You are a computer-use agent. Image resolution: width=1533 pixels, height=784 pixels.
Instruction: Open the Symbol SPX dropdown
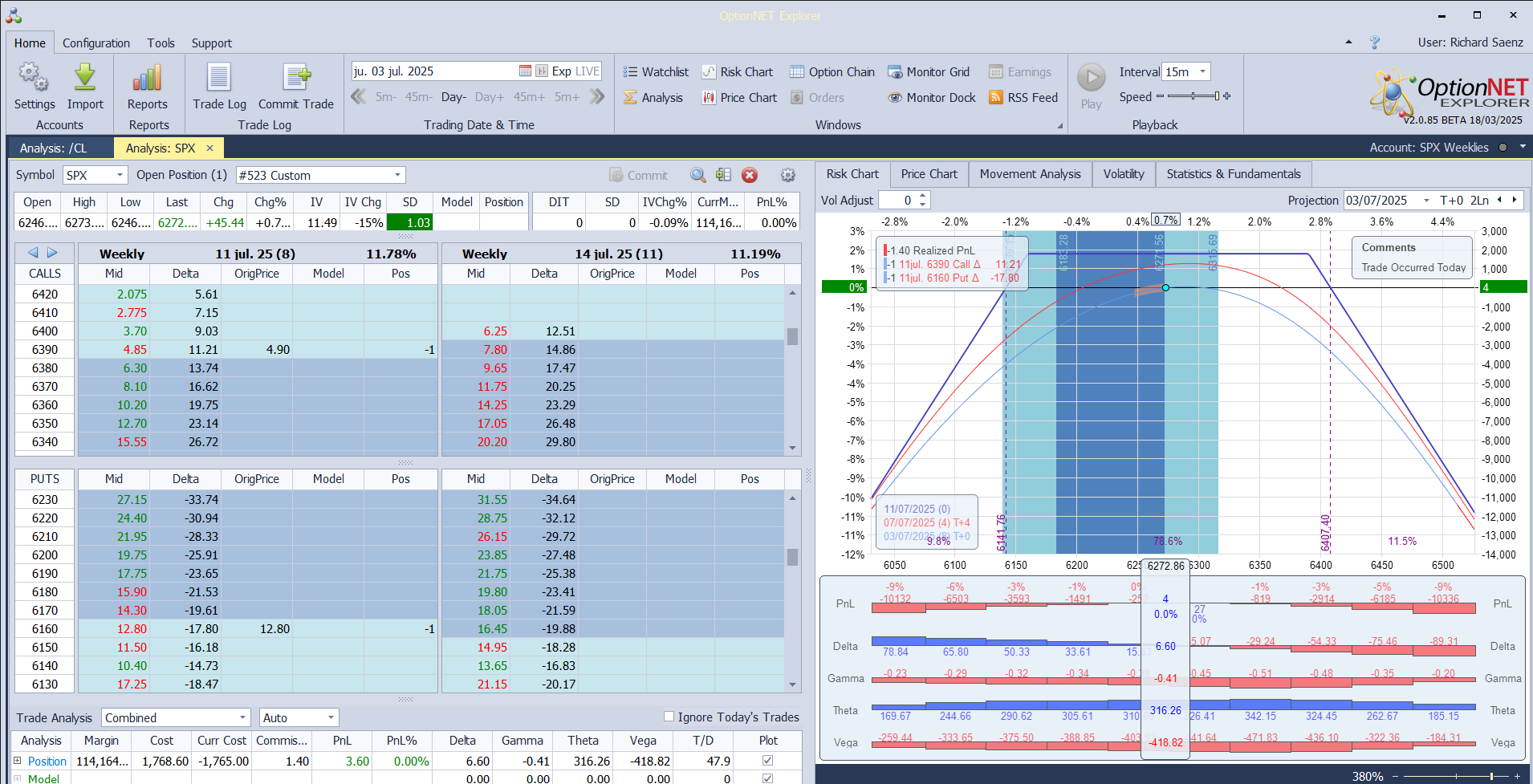(120, 175)
